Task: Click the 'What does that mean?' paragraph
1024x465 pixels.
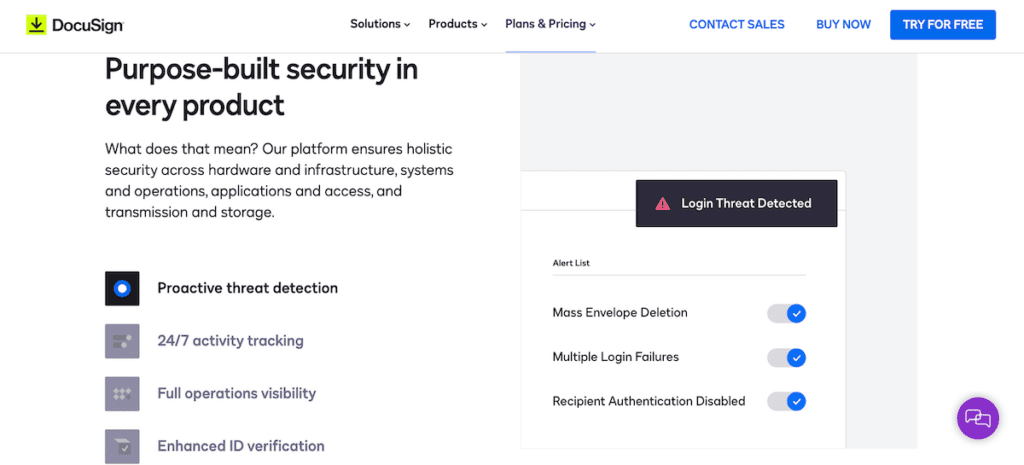Action: 280,181
